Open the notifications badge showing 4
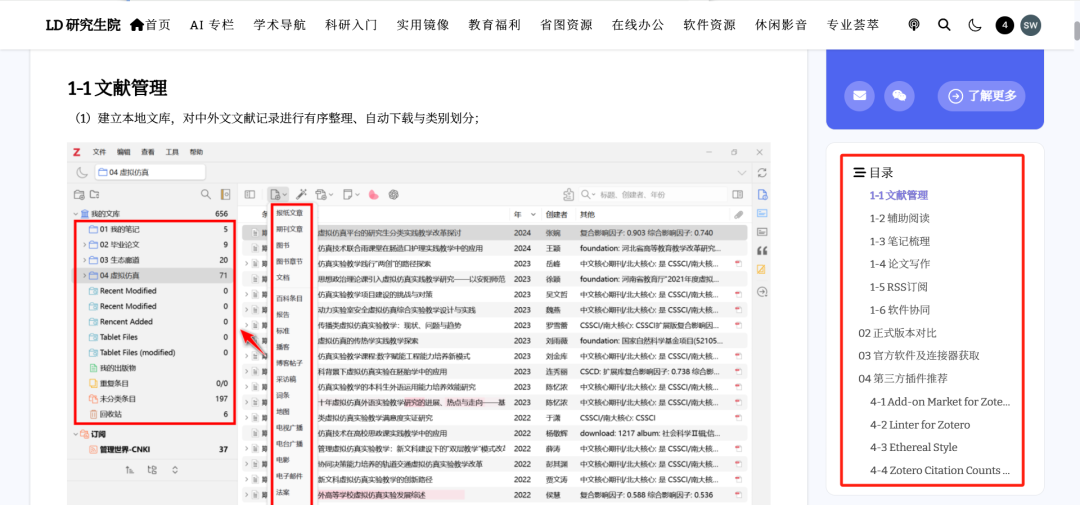1080x505 pixels. (1004, 25)
